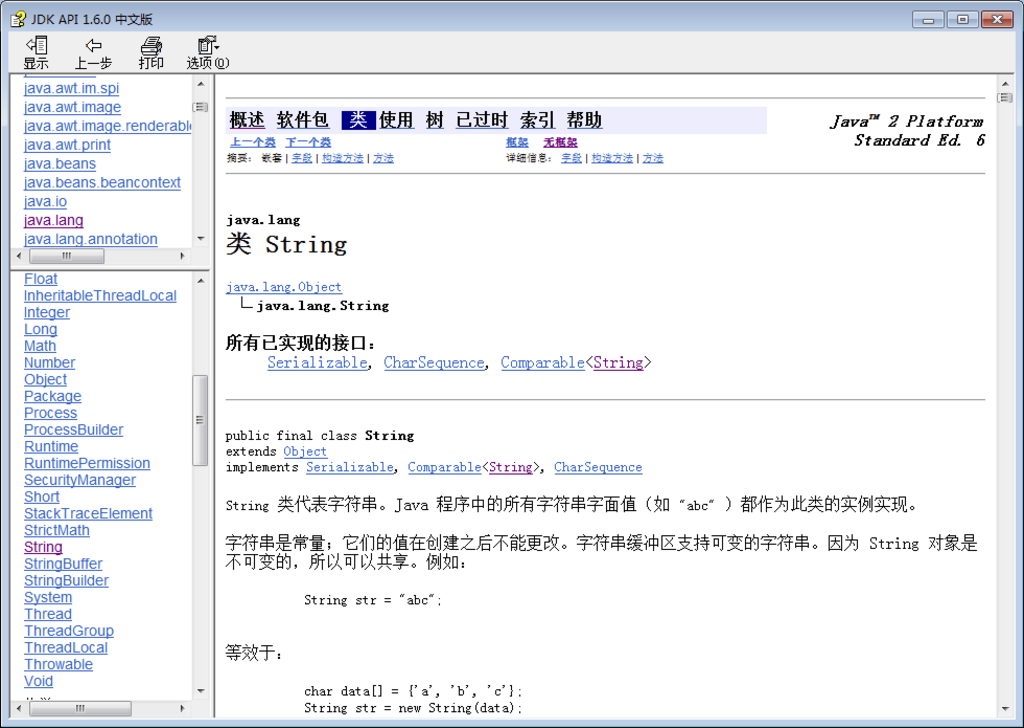Open the RuntimePermission class
The image size is (1024, 728).
pos(87,464)
